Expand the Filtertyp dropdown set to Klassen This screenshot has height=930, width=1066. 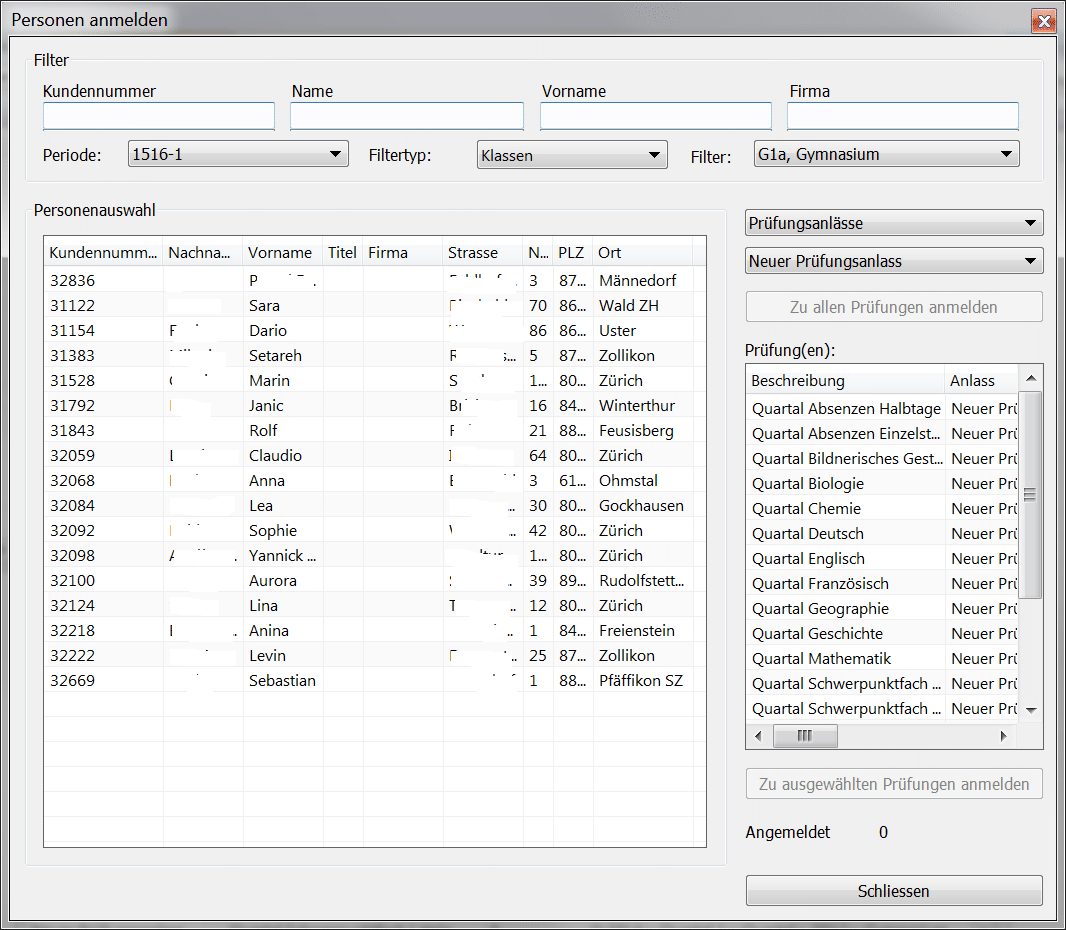[x=571, y=155]
